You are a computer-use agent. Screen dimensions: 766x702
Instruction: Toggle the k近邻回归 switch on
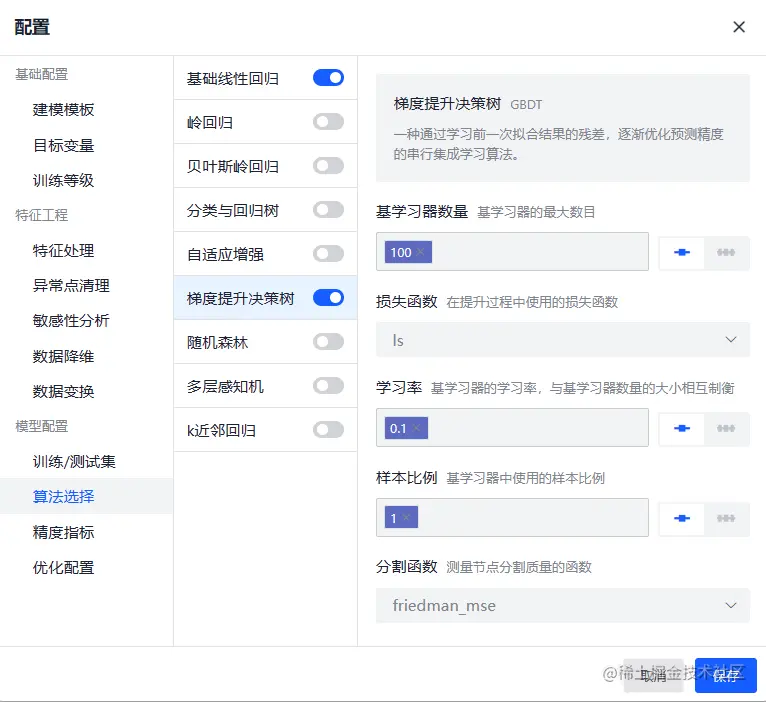tap(328, 429)
